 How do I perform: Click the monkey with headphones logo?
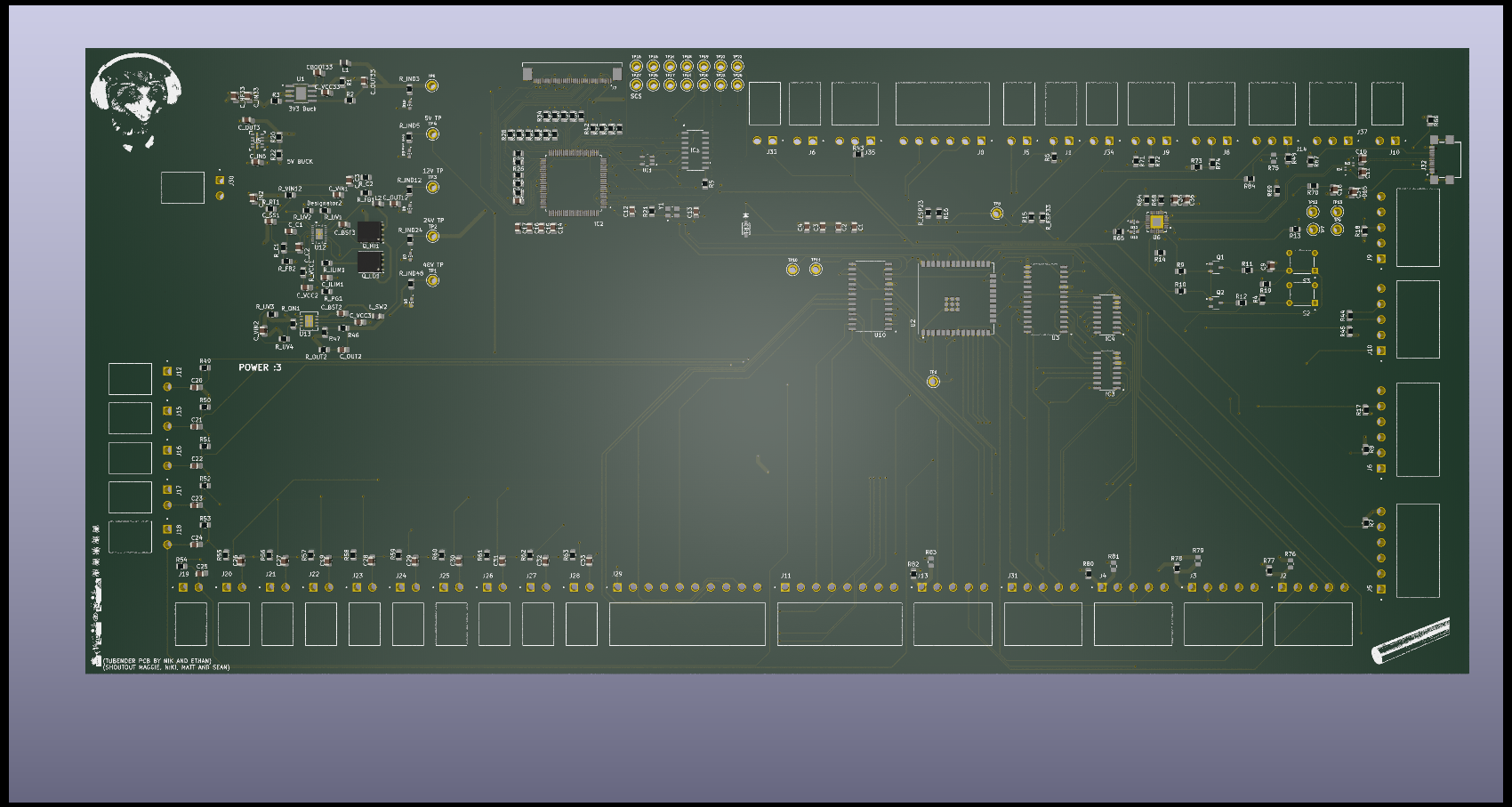[136, 101]
